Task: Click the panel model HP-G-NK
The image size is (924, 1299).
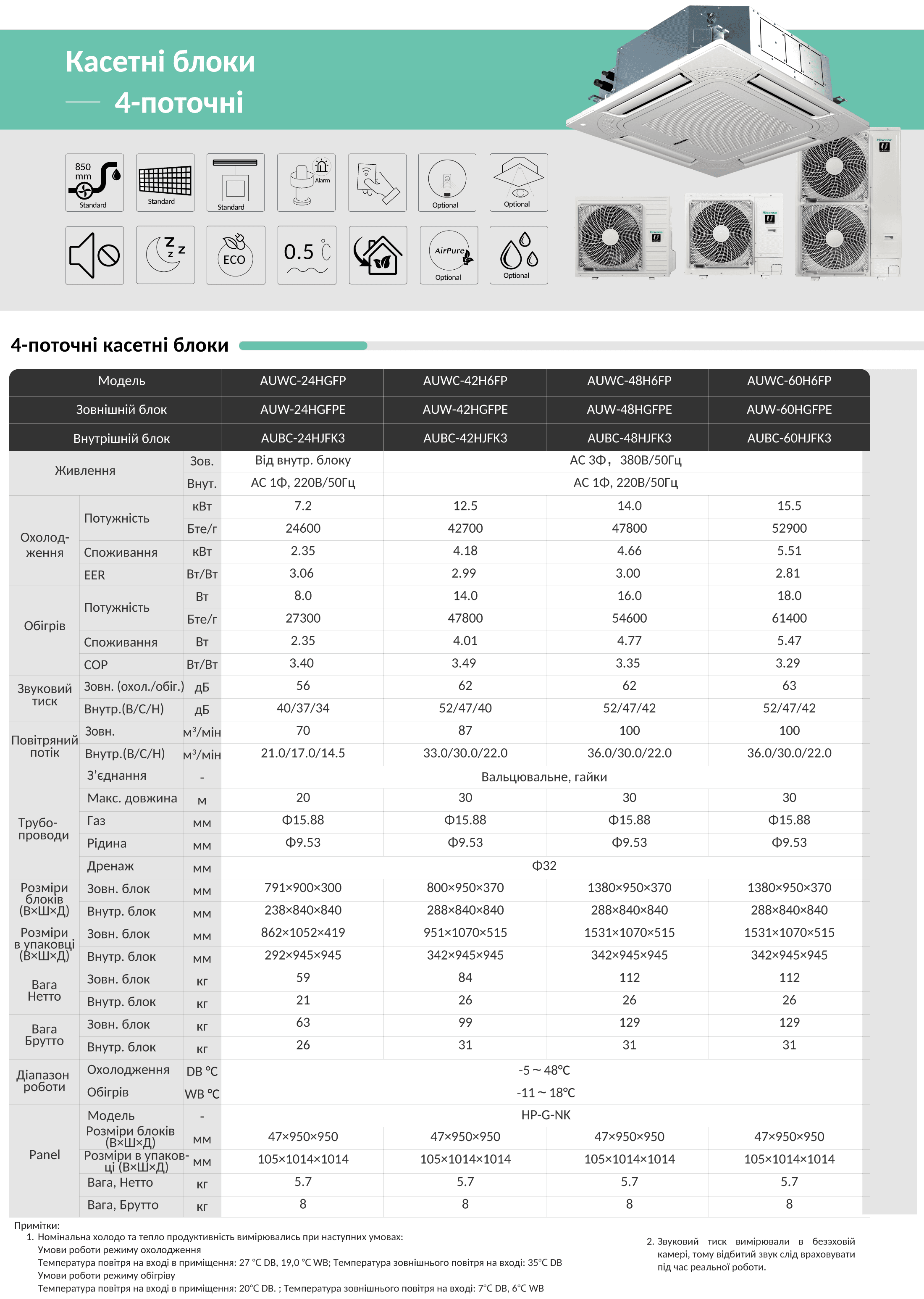Action: tap(546, 1115)
